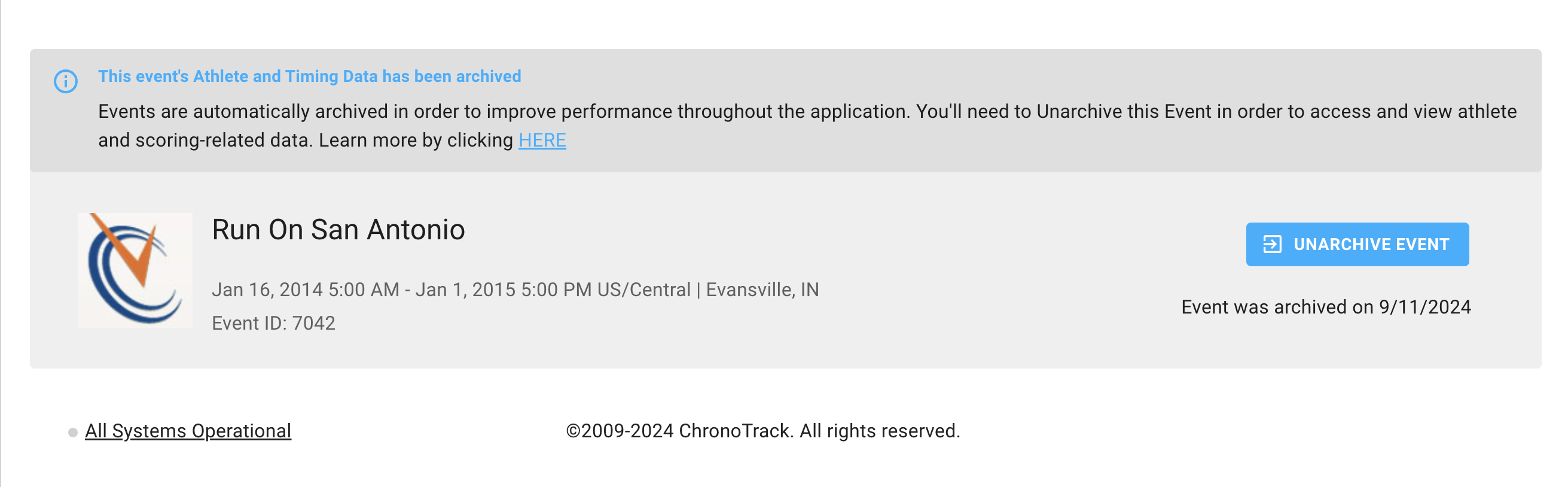Click the US/Central timezone text
This screenshot has height=487, width=1568.
pyautogui.click(x=643, y=290)
